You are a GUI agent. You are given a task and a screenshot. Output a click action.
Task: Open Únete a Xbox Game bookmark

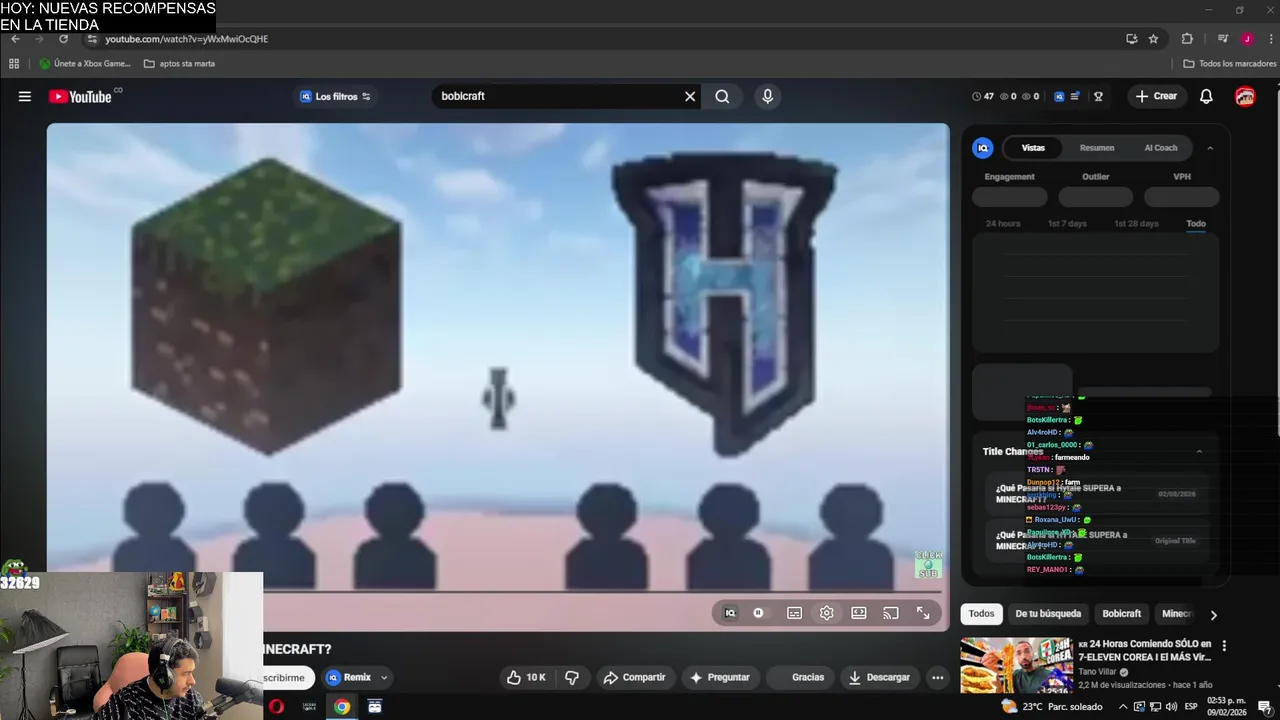click(85, 63)
